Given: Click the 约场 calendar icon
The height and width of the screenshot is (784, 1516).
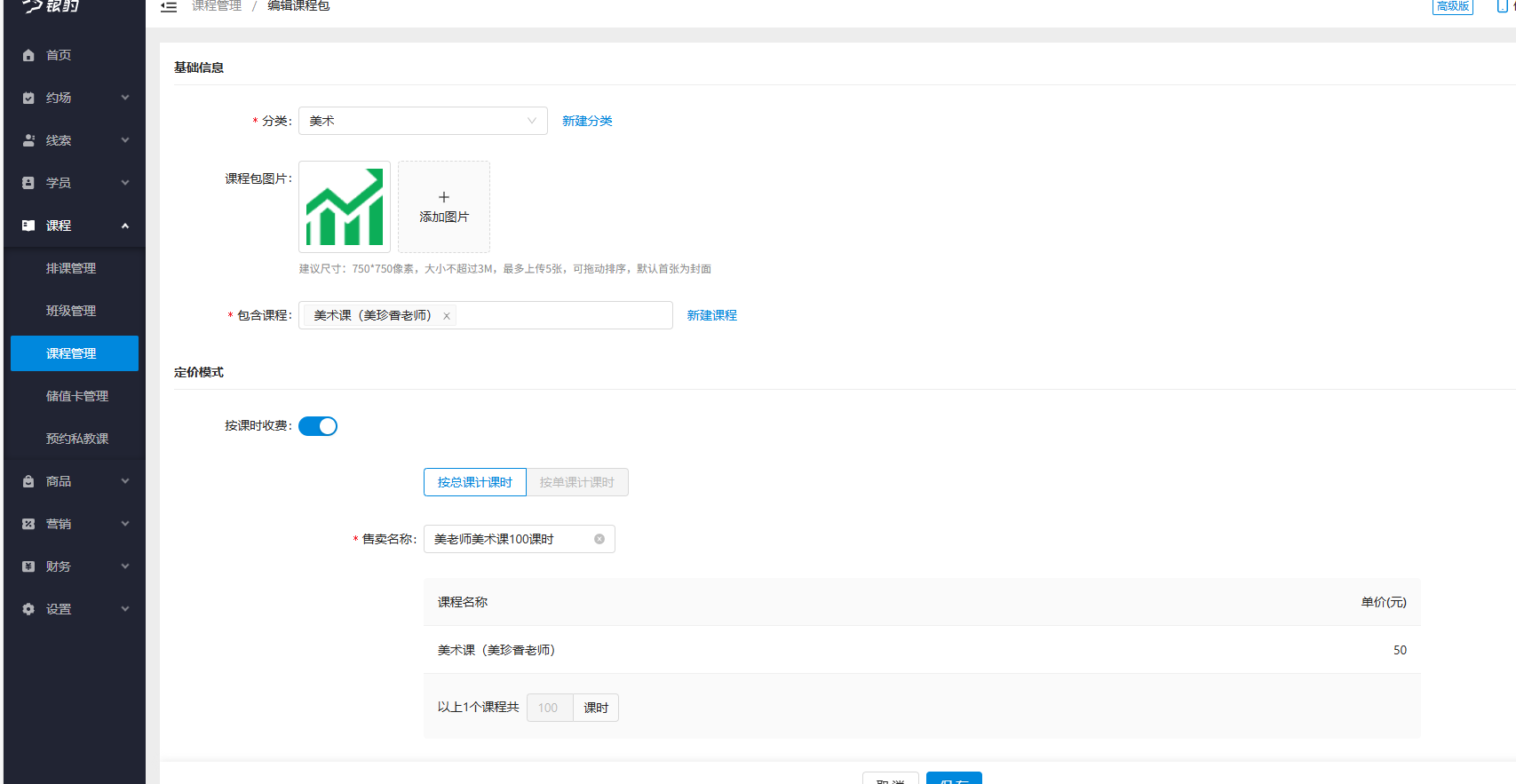Looking at the screenshot, I should click(28, 98).
